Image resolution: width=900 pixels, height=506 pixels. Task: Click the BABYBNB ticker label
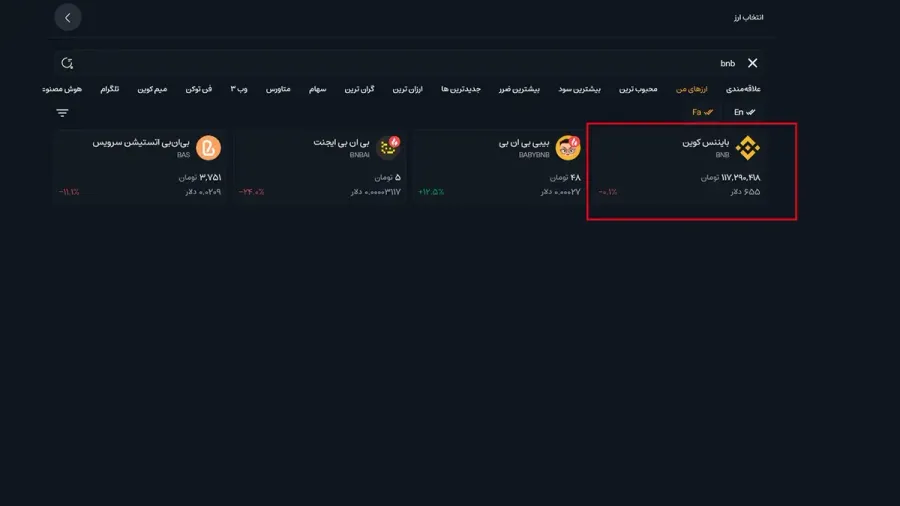click(x=534, y=155)
